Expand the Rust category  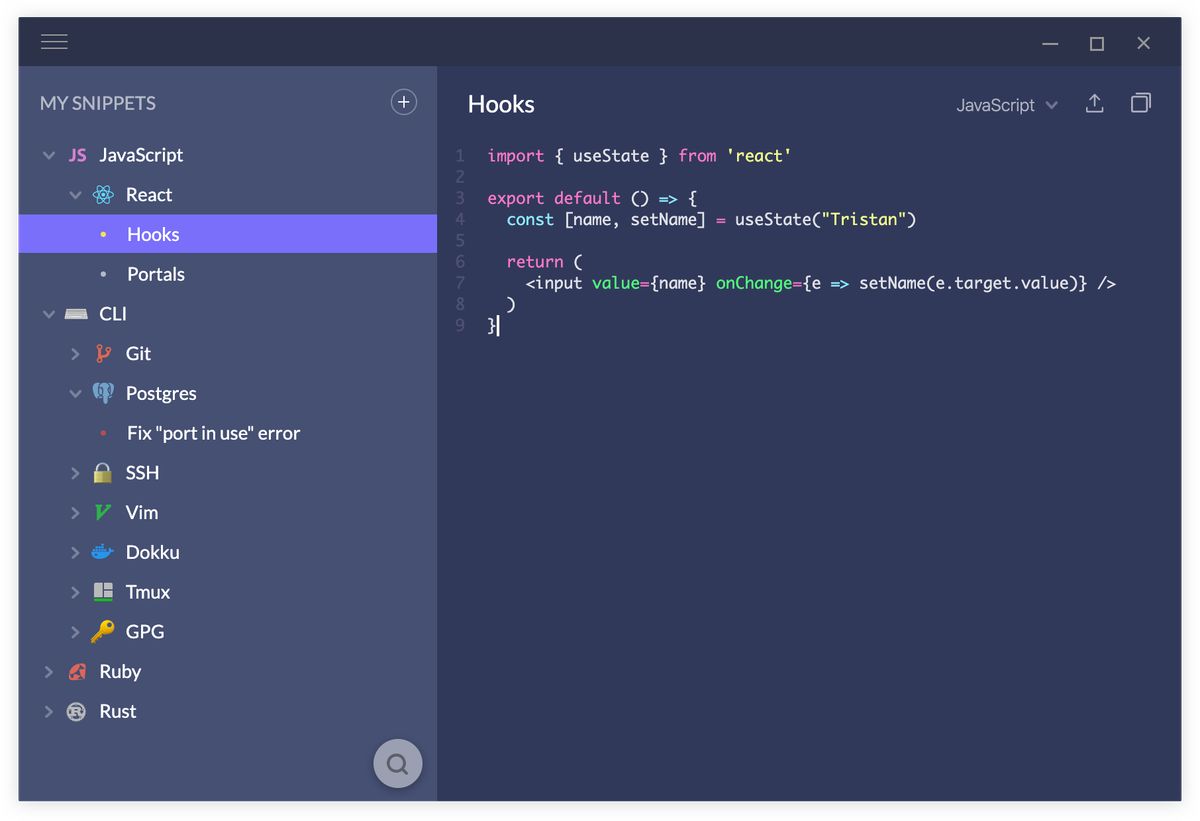tap(49, 711)
